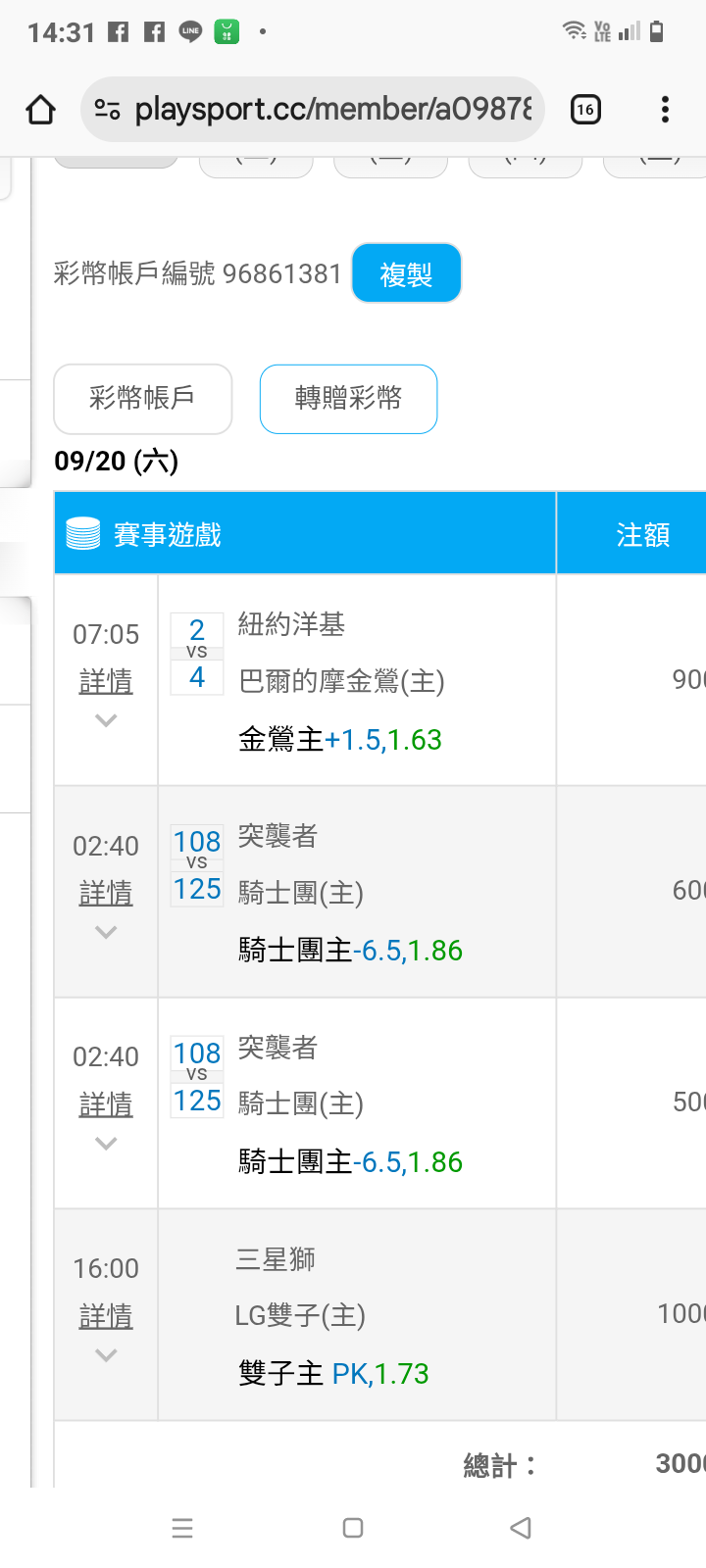The height and width of the screenshot is (1568, 706).
Task: Expand the chevron under the 16:00 game
Action: tap(106, 1355)
